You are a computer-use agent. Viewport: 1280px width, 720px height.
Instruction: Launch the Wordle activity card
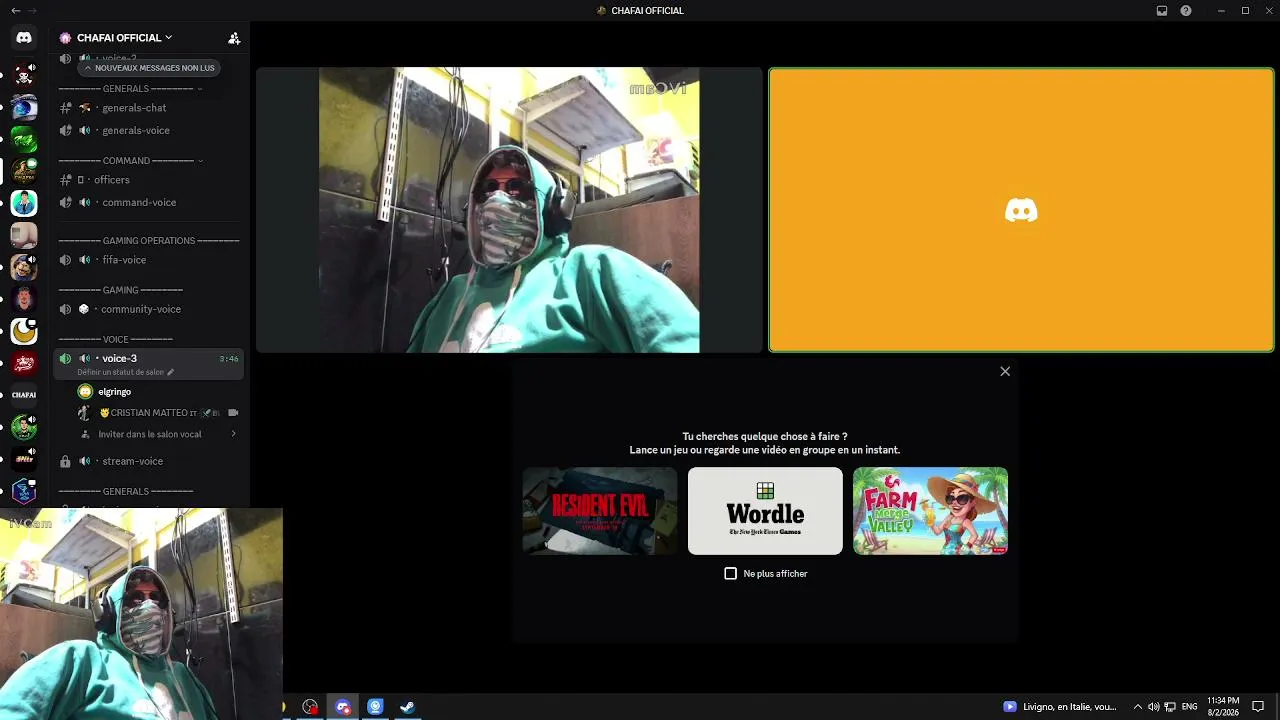(x=765, y=511)
